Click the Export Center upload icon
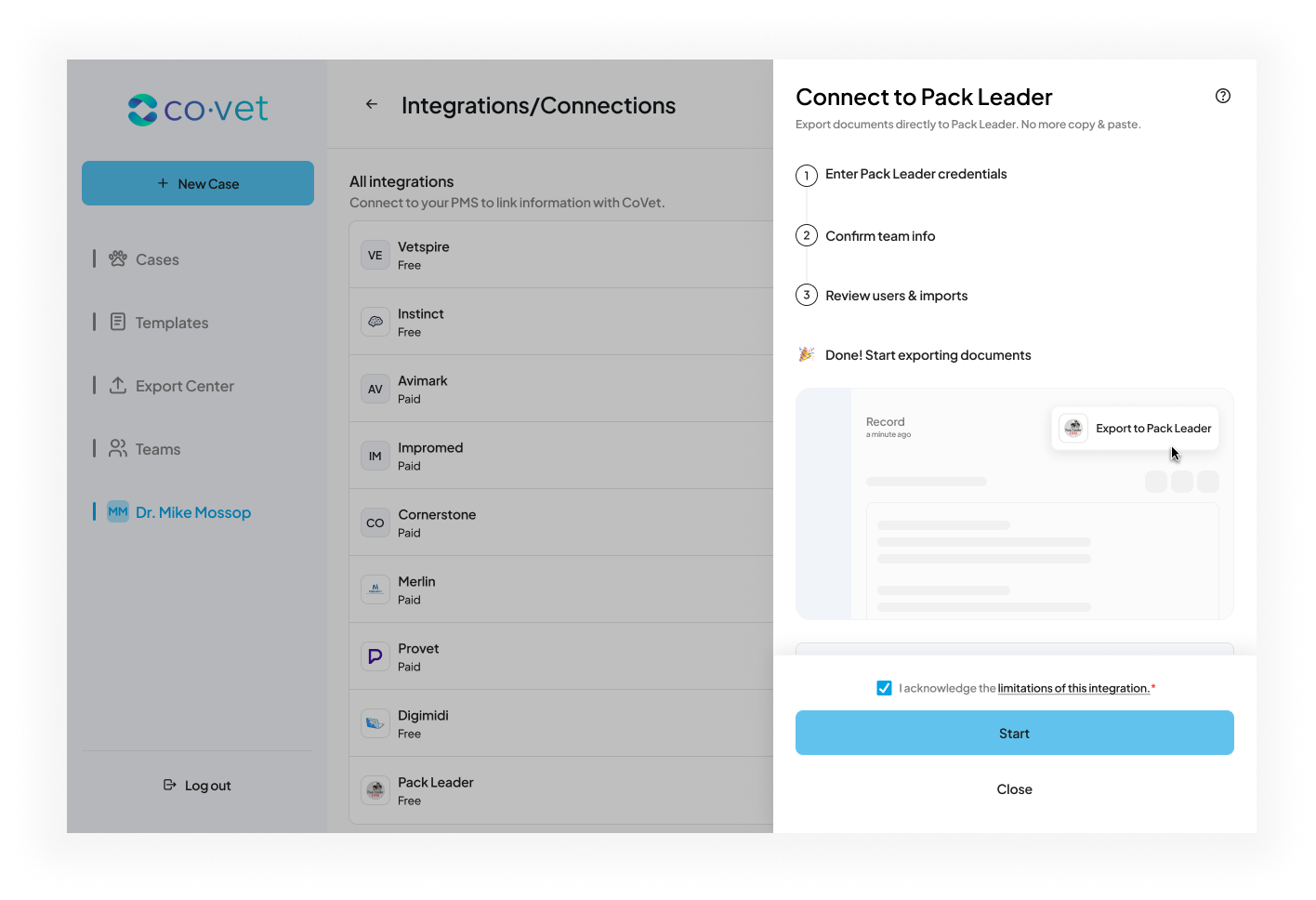The width and height of the screenshot is (1316, 900). click(118, 385)
